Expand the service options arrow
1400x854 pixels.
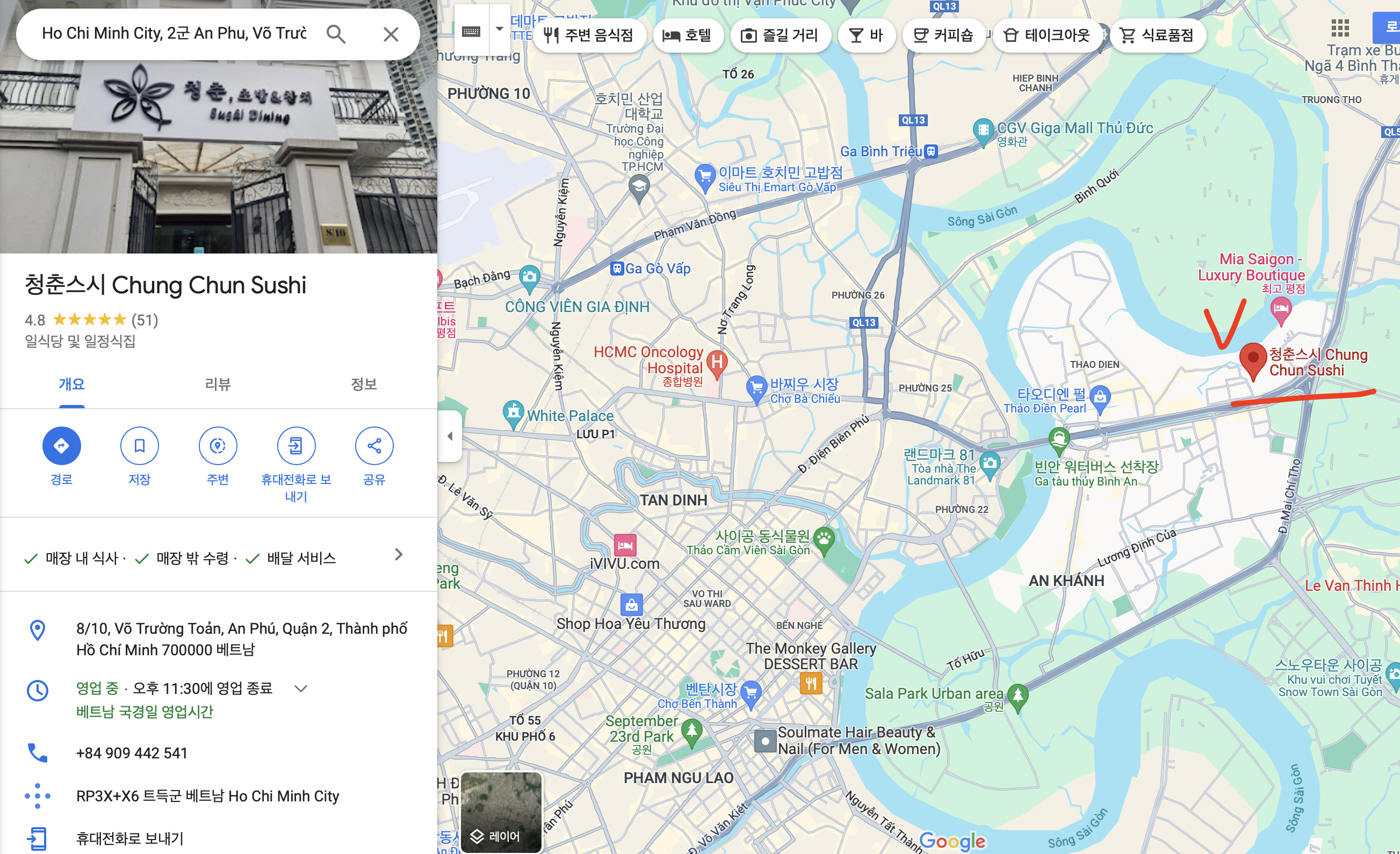pos(399,554)
